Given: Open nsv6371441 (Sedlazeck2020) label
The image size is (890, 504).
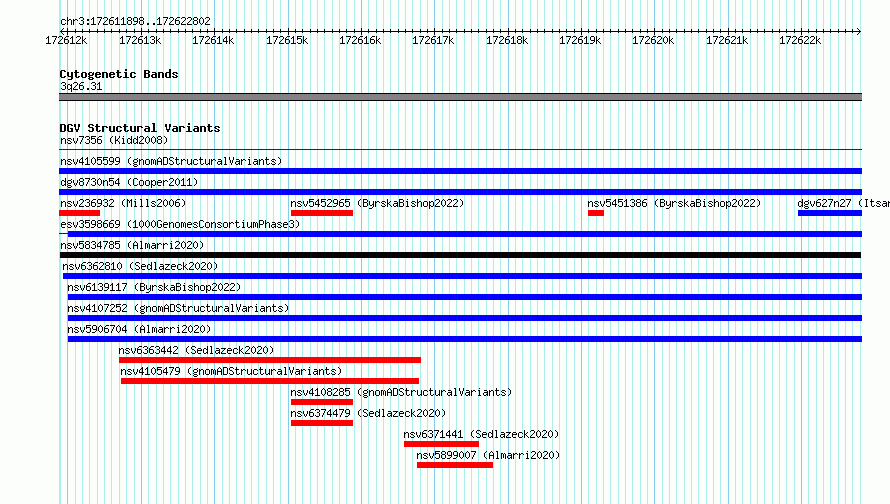Looking at the screenshot, I should (481, 434).
